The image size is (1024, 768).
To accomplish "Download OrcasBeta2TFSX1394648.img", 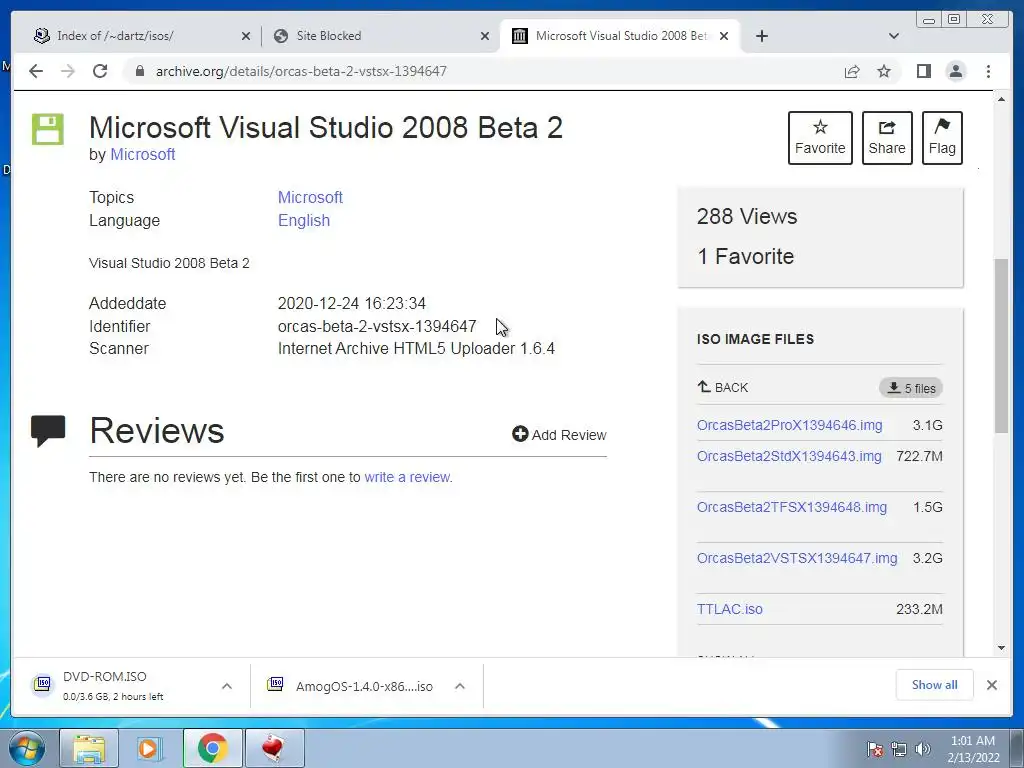I will pos(792,507).
